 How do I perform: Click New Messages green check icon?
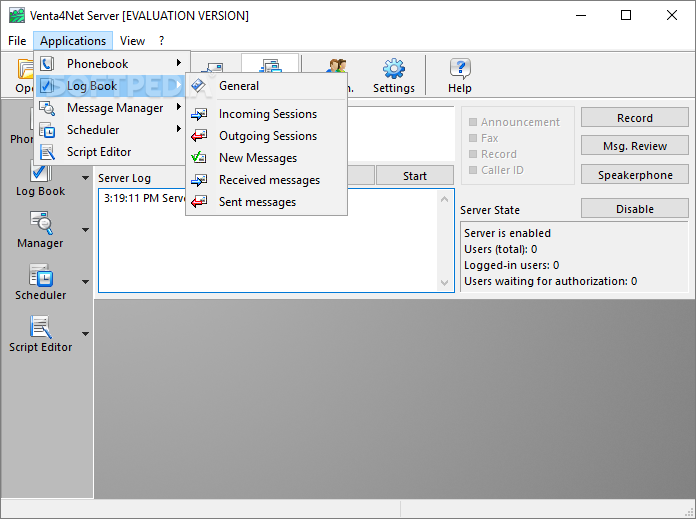click(x=198, y=158)
